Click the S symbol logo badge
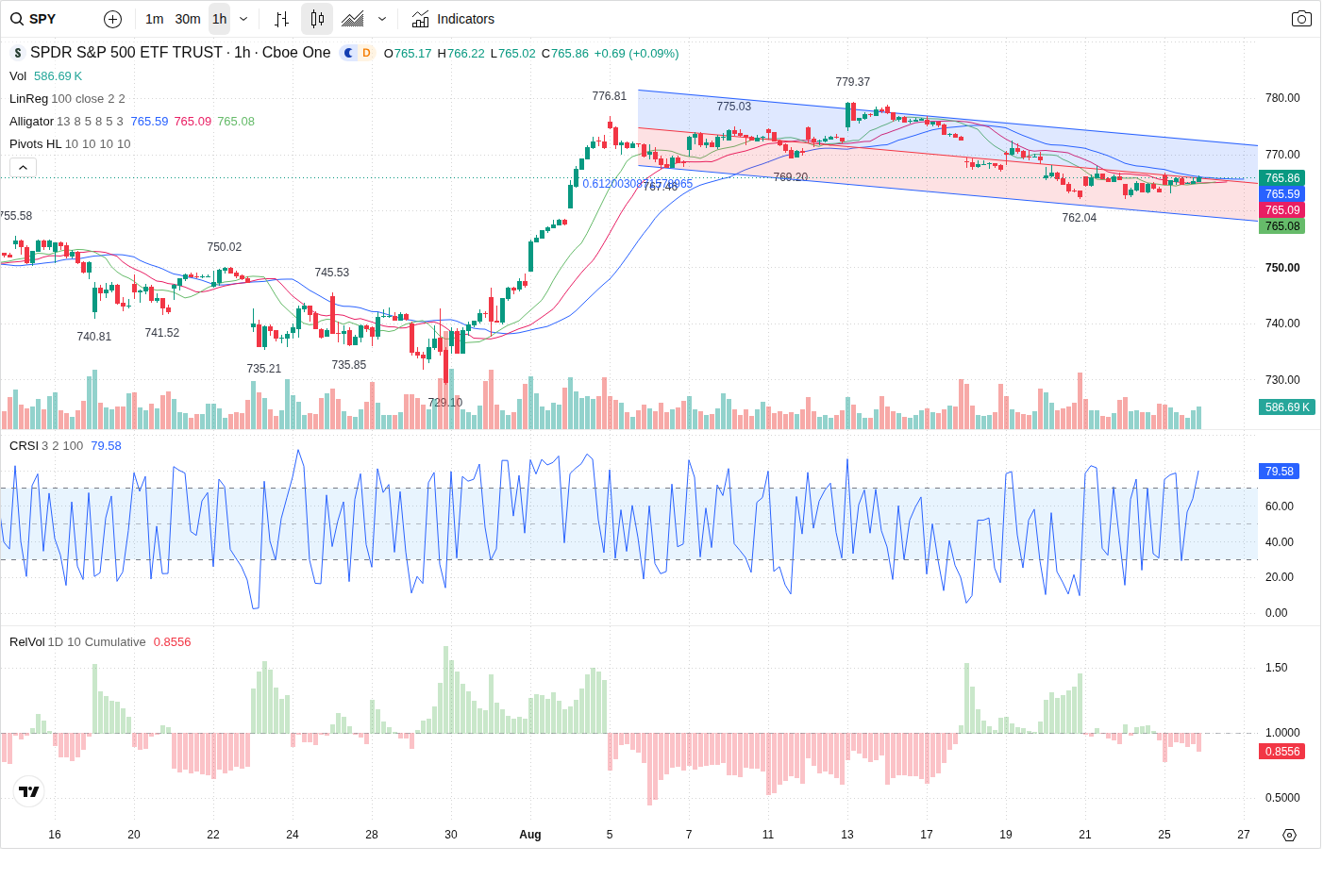Screen dimensions: 1340x896 point(17,53)
